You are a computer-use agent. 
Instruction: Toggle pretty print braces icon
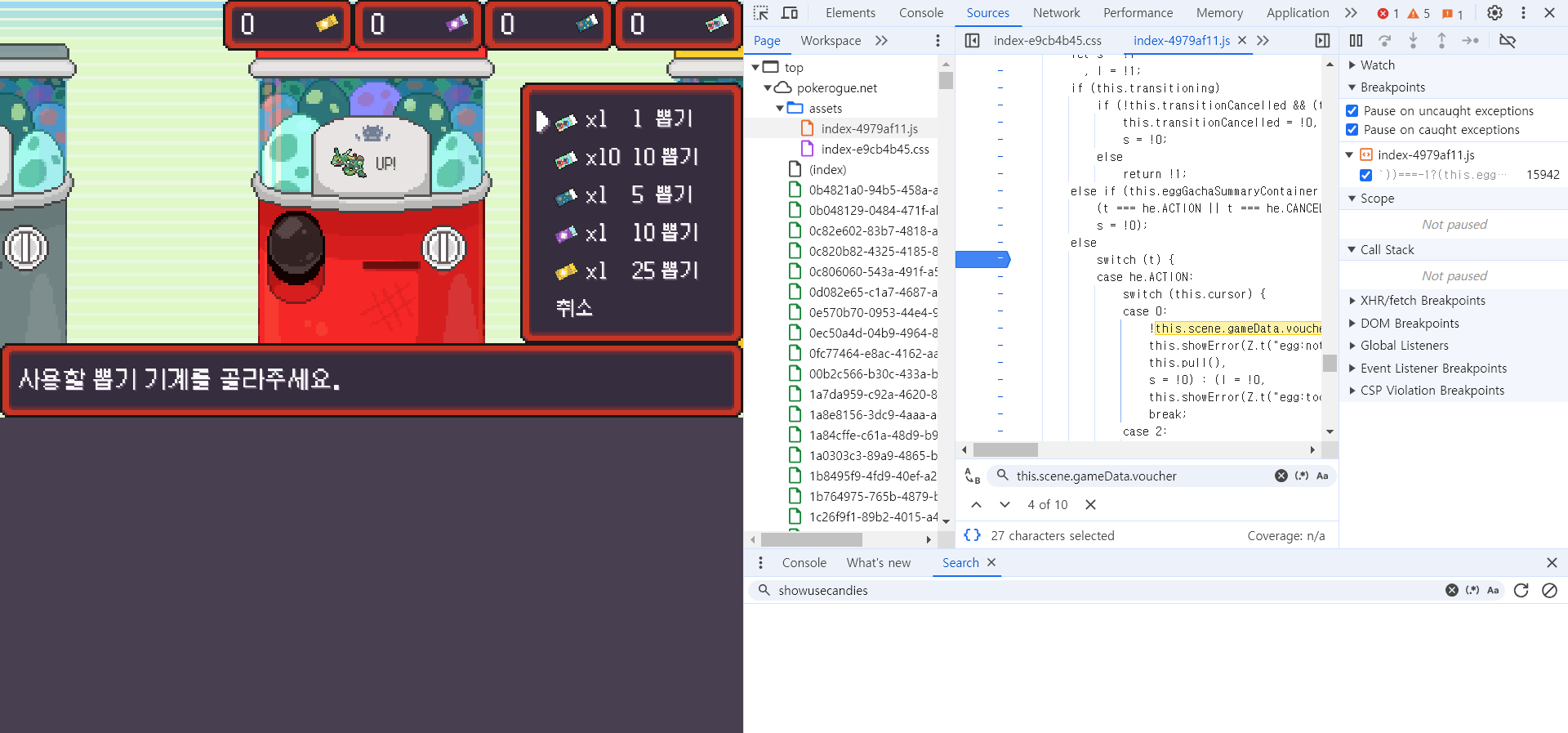[x=972, y=535]
